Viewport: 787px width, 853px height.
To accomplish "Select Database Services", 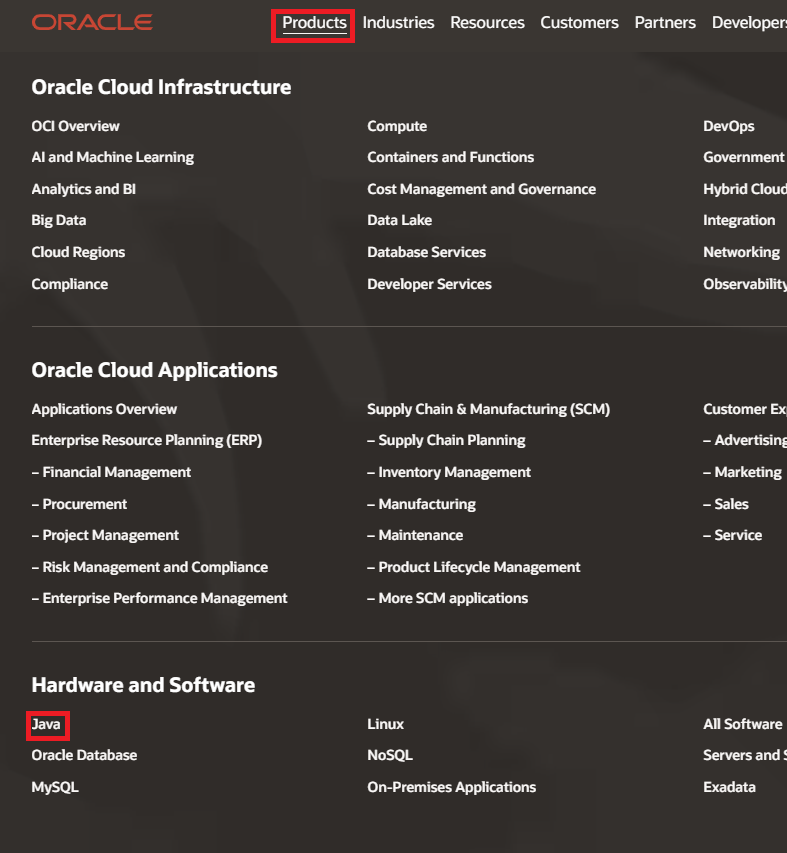I will click(x=426, y=252).
